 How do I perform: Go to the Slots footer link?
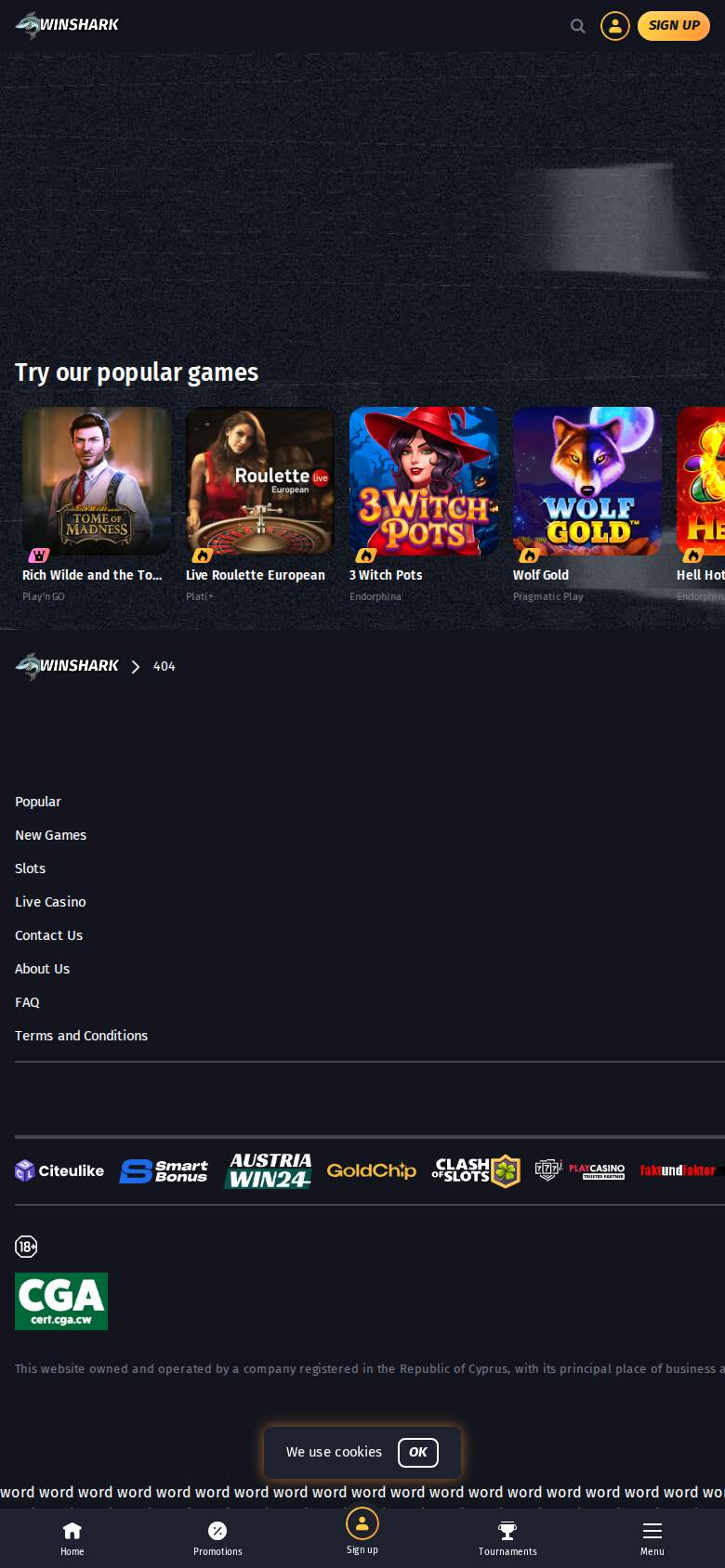30,869
